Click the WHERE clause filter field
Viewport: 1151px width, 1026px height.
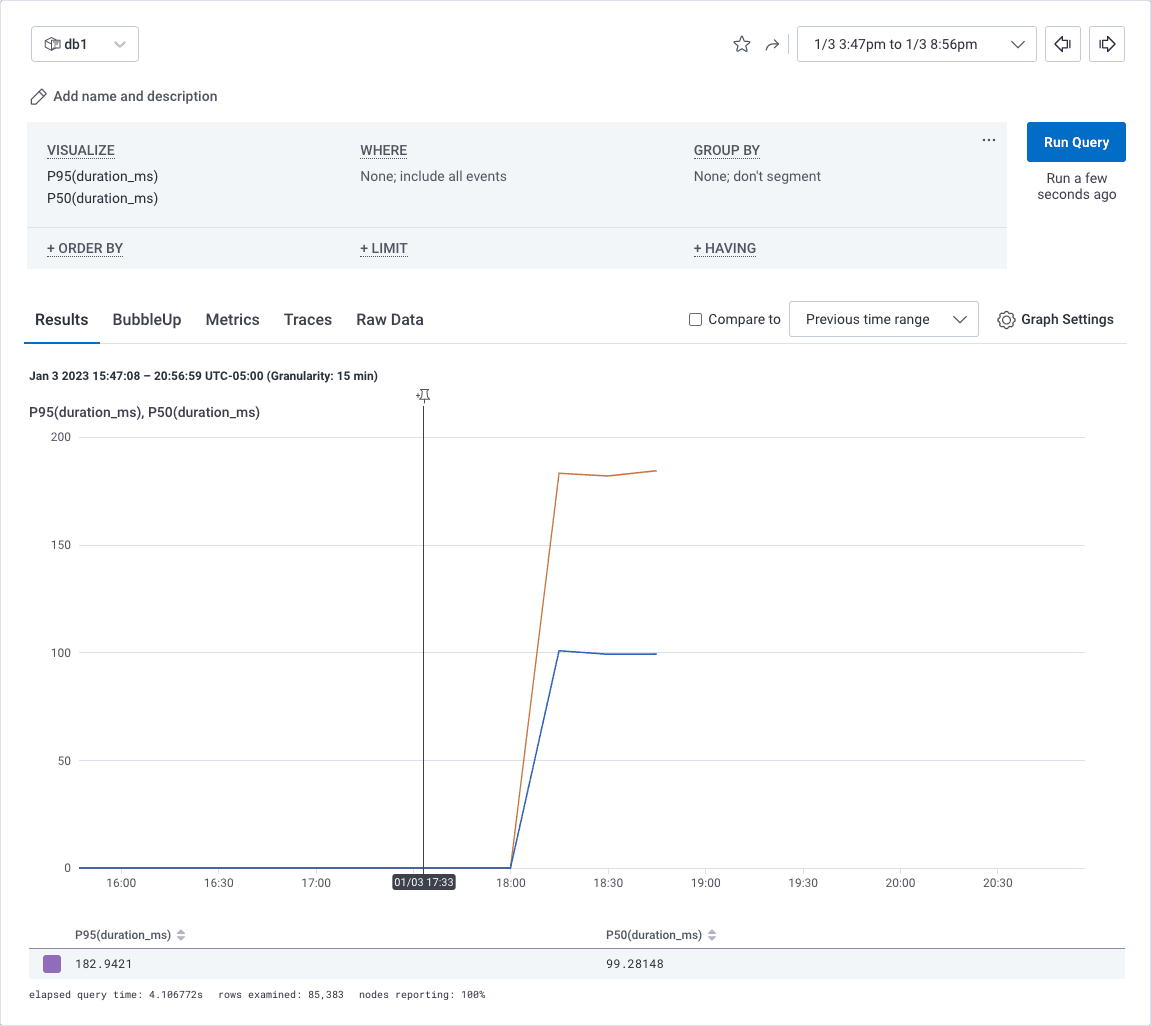[433, 177]
